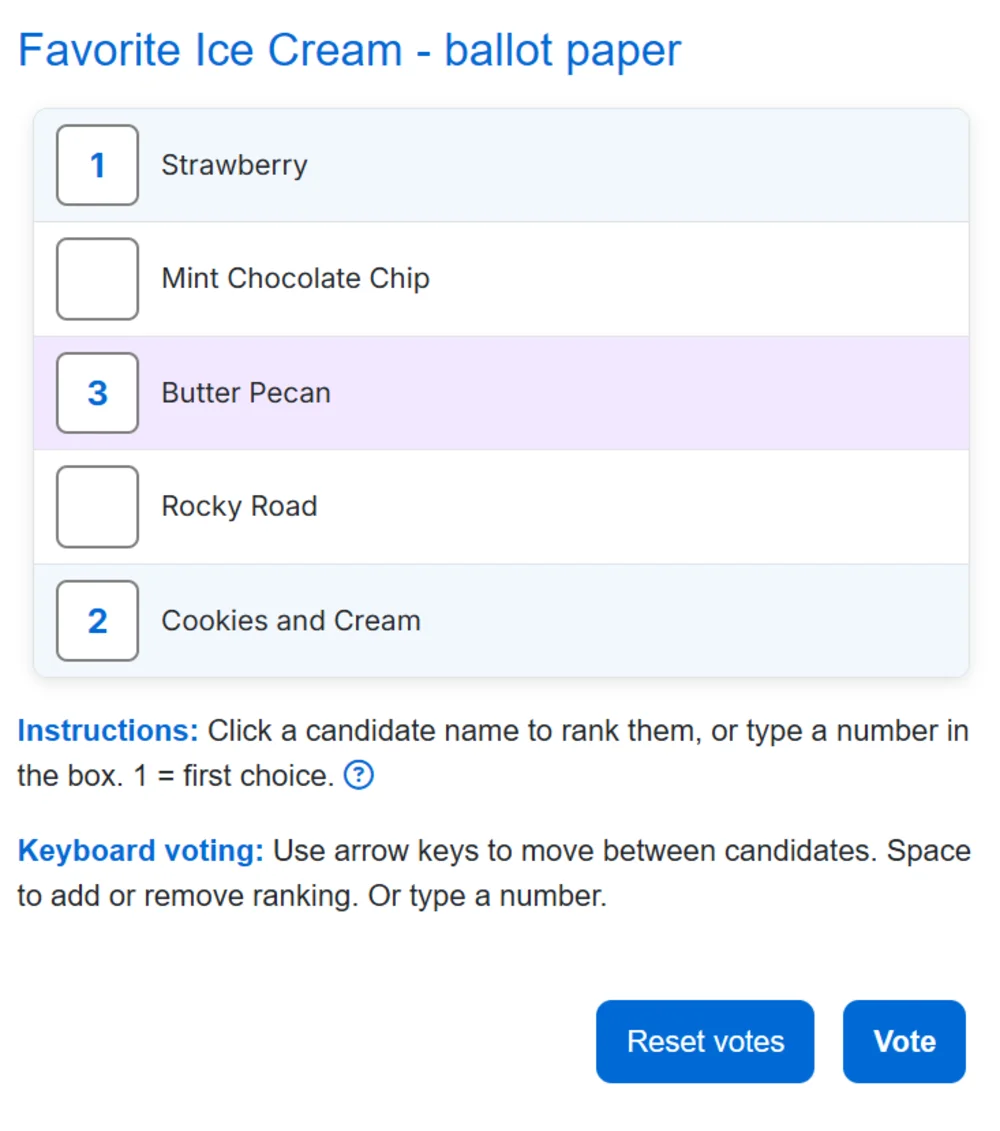Open ranking help via the circled question mark
The image size is (1000, 1131).
359,775
